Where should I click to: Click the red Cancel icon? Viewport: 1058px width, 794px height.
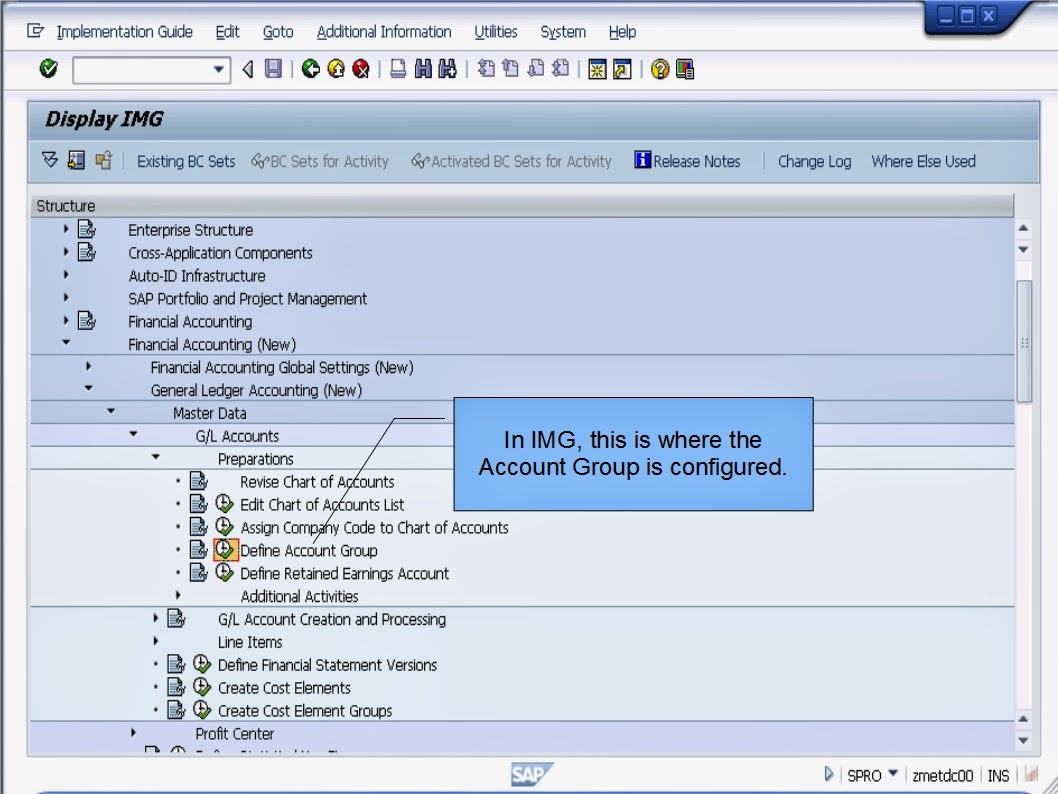[x=361, y=68]
